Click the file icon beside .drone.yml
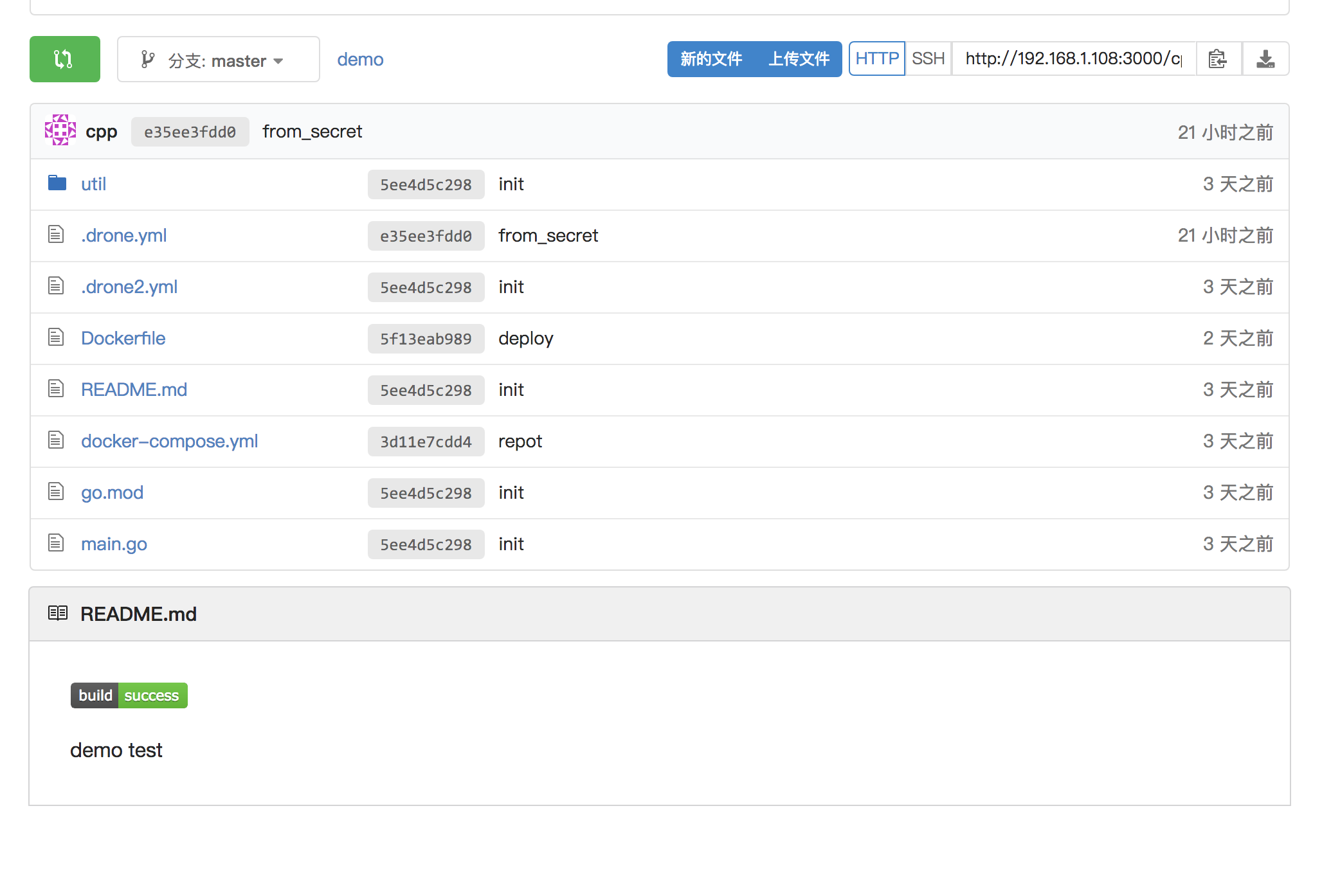1322x896 pixels. click(x=56, y=235)
